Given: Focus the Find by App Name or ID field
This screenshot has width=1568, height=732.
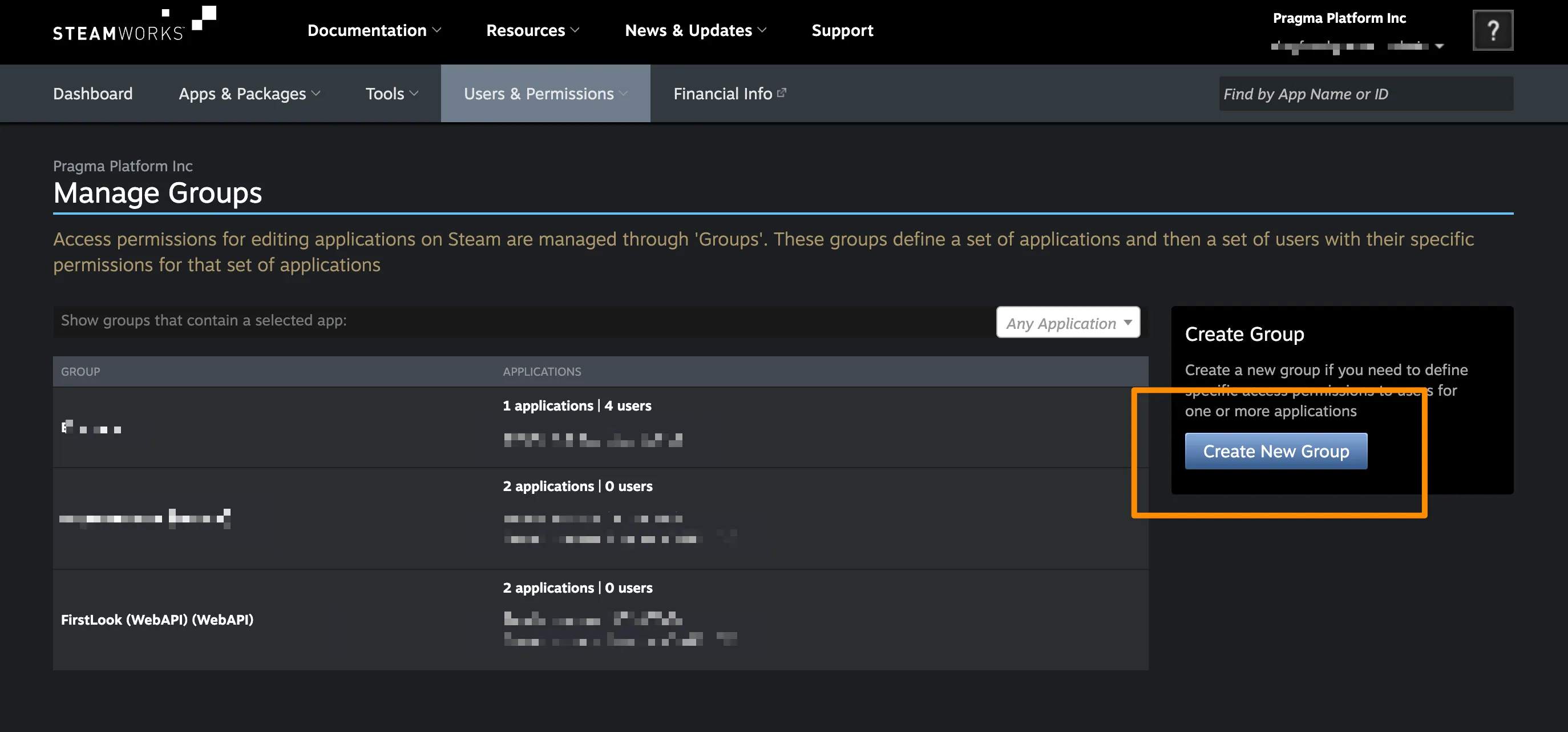Looking at the screenshot, I should [x=1365, y=94].
